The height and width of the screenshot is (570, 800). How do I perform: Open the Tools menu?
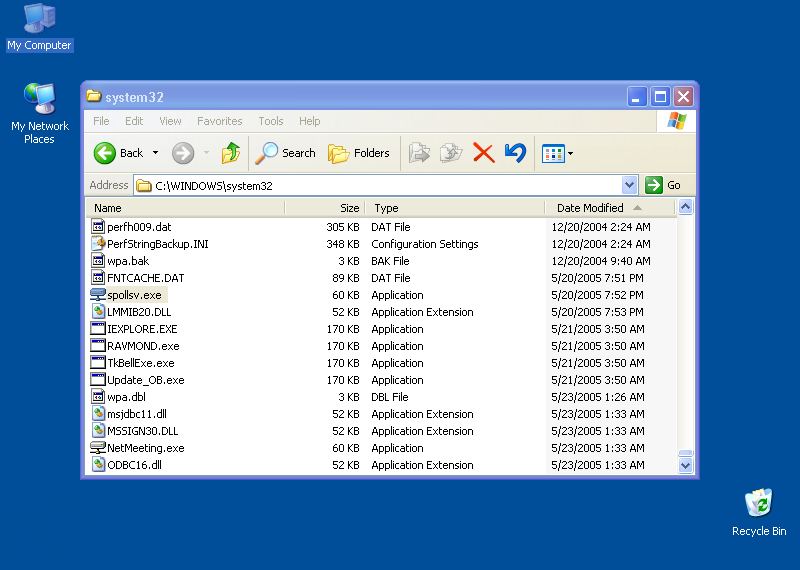tap(270, 121)
